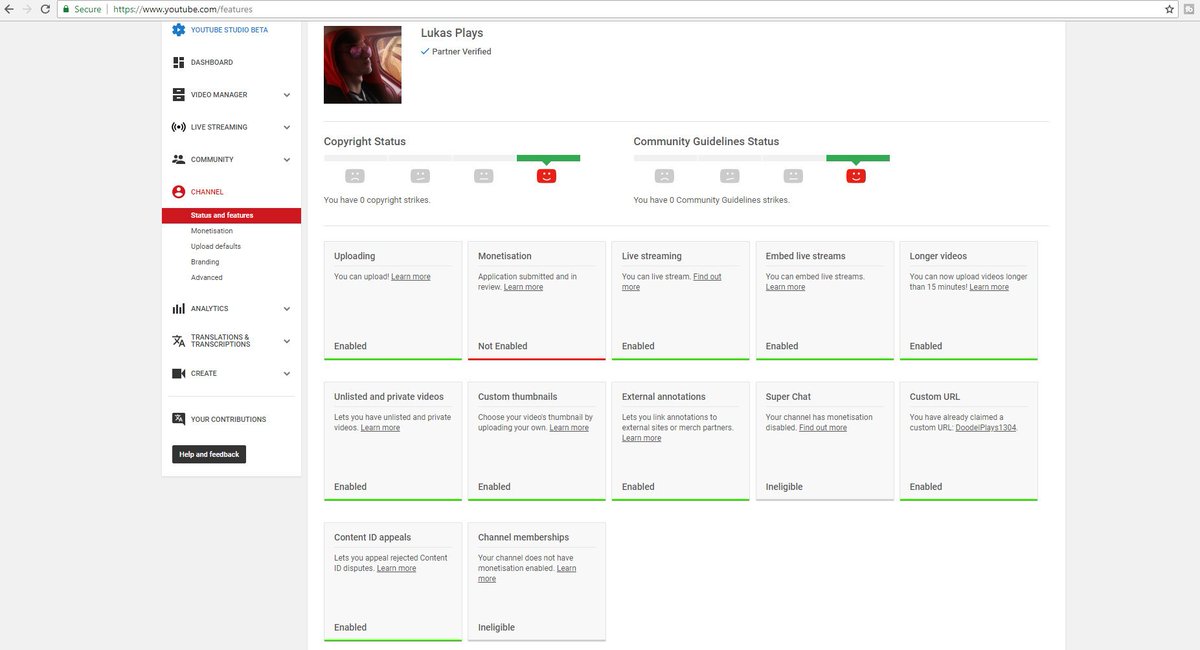This screenshot has height=650, width=1200.
Task: Click Learn more in the Uploading card
Action: 411,276
